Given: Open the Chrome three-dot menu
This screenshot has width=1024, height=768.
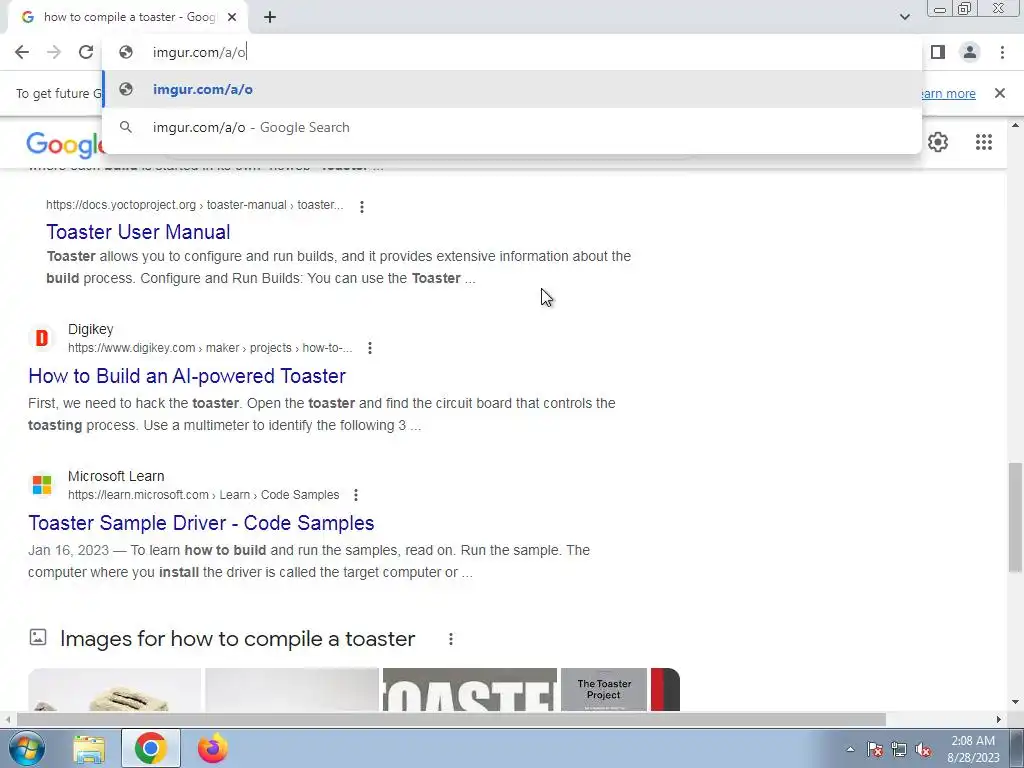Looking at the screenshot, I should [1002, 52].
